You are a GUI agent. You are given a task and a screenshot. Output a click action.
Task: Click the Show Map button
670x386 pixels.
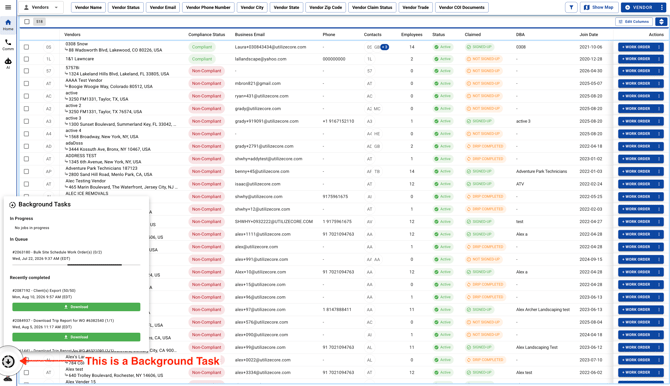point(599,7)
